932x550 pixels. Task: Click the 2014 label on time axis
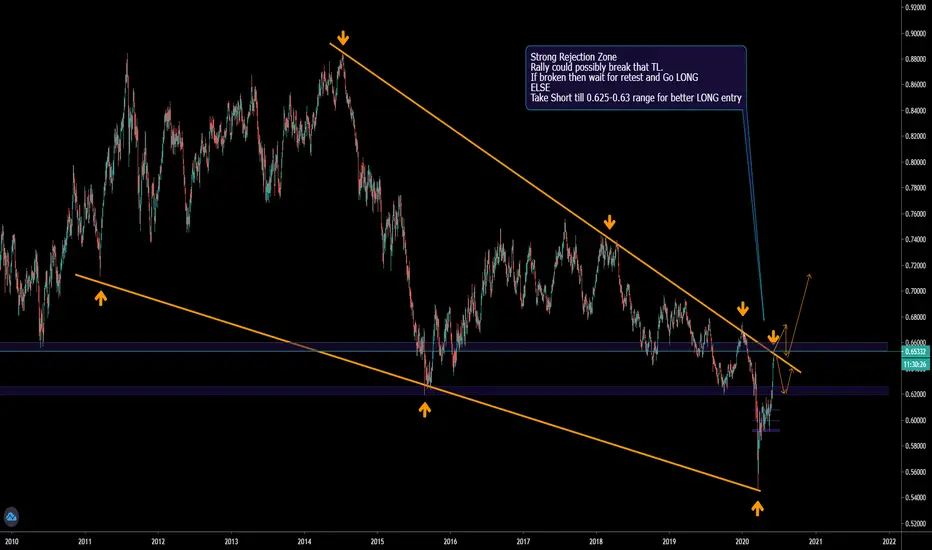click(x=304, y=542)
